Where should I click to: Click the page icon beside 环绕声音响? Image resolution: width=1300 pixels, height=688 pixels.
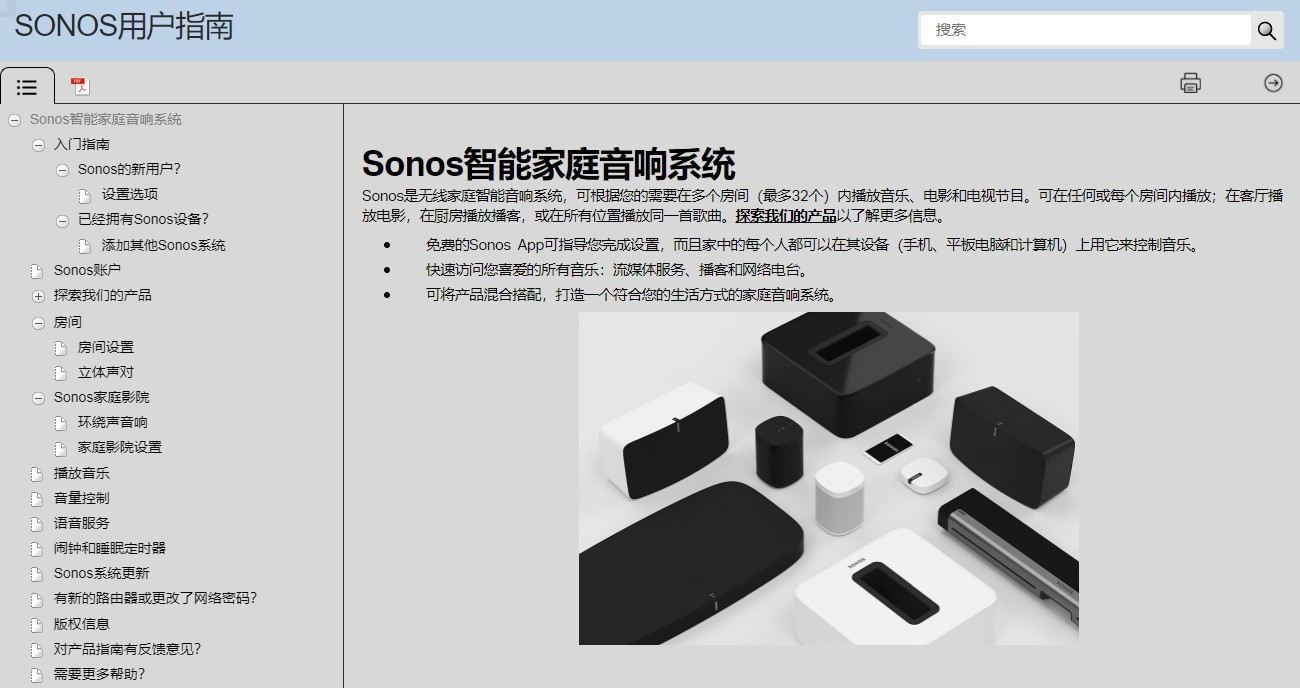coord(60,421)
